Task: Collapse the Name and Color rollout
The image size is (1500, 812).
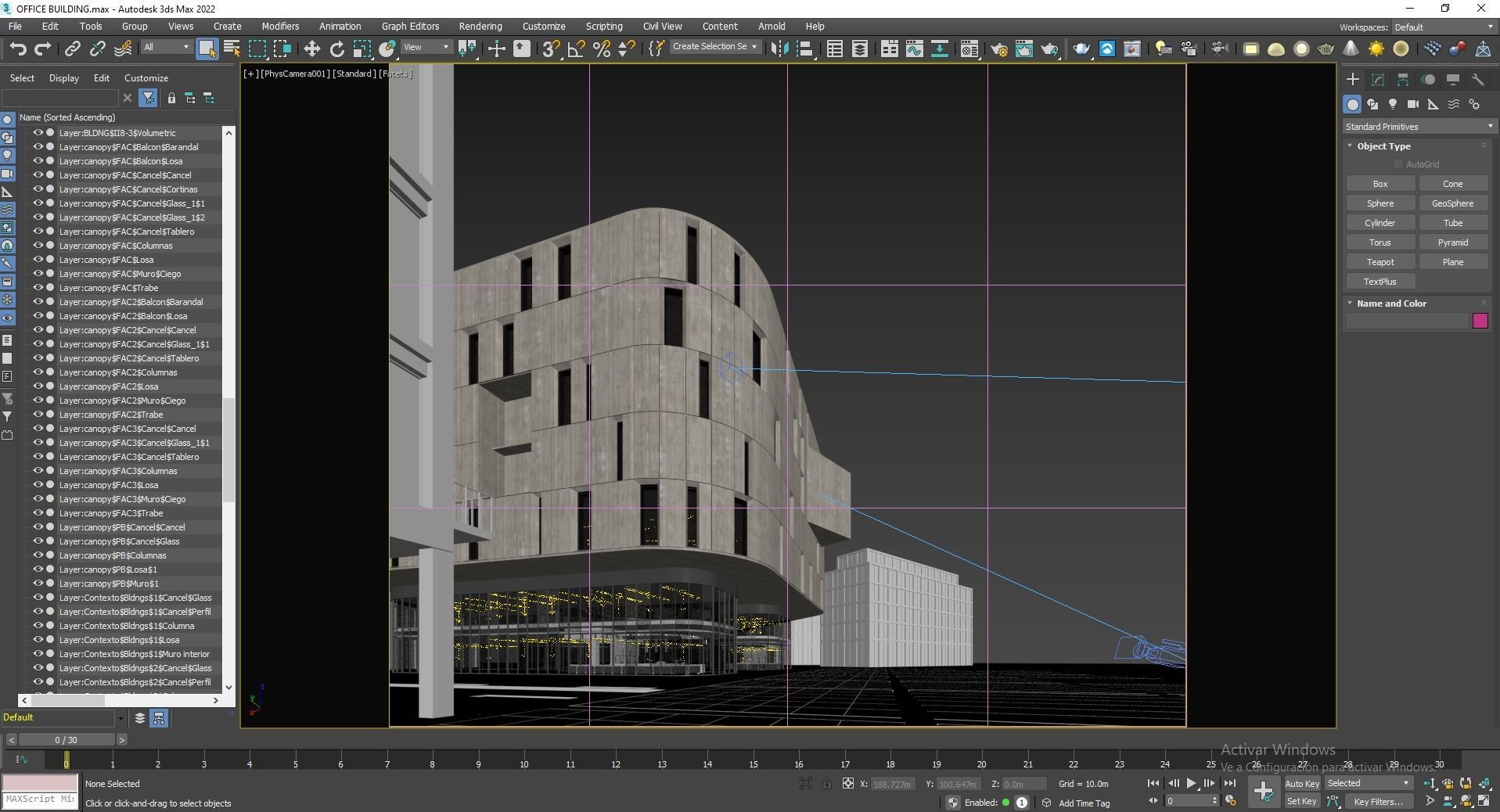Action: (x=1391, y=304)
